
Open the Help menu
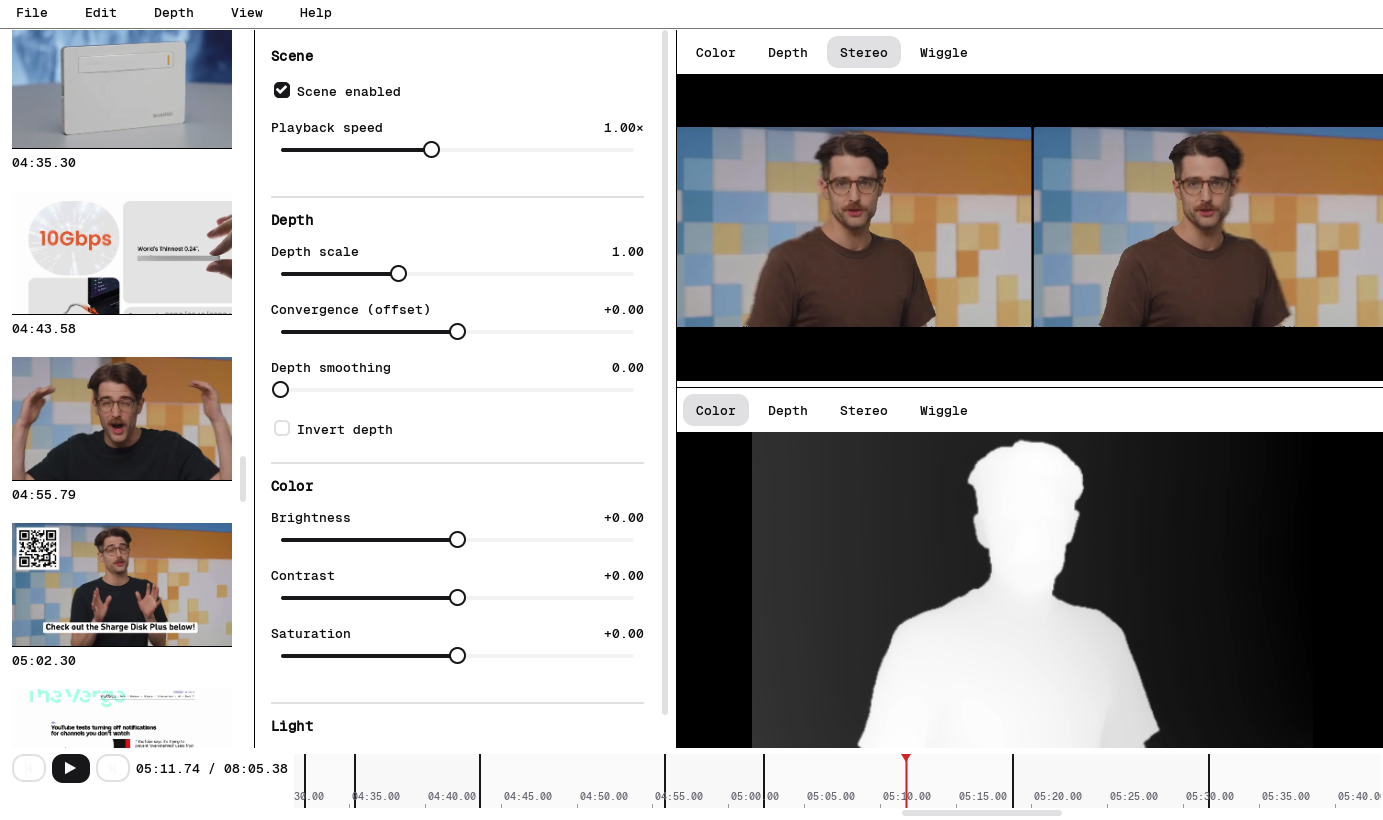[316, 13]
